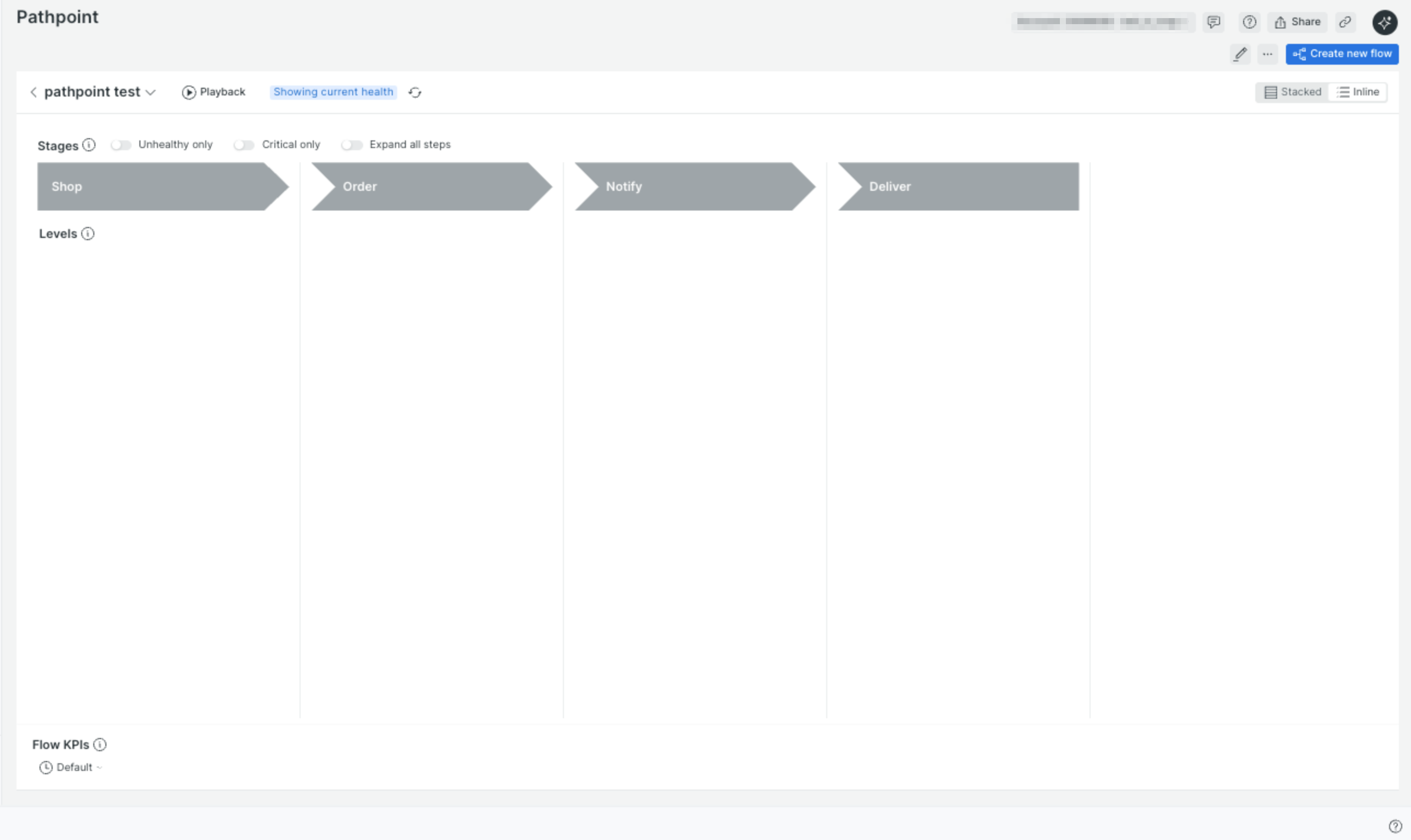Click the edit pencil icon
This screenshot has height=840, width=1411.
coord(1240,54)
